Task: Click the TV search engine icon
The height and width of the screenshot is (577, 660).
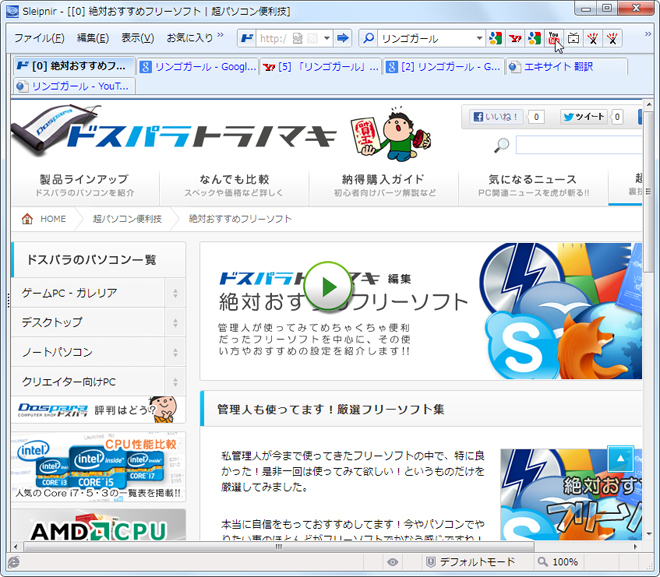Action: (x=573, y=39)
